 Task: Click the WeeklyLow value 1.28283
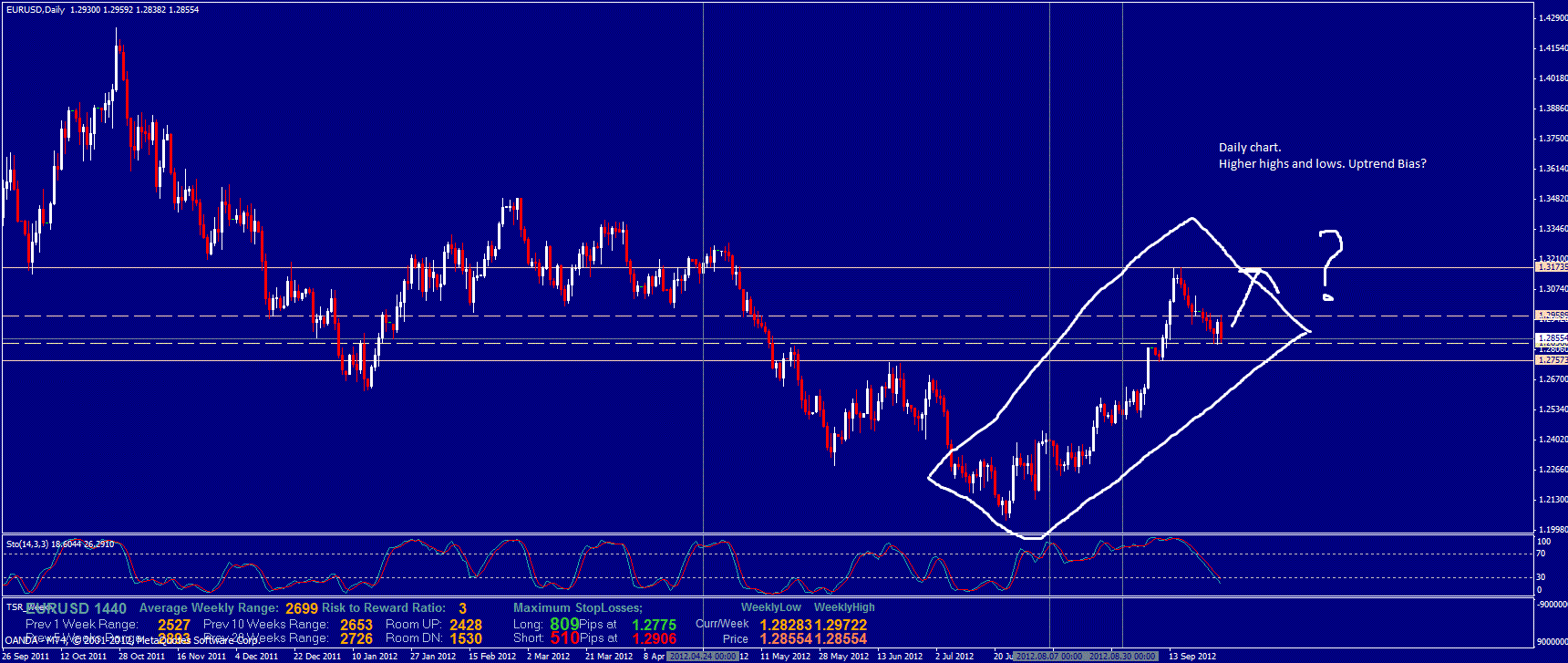click(786, 625)
